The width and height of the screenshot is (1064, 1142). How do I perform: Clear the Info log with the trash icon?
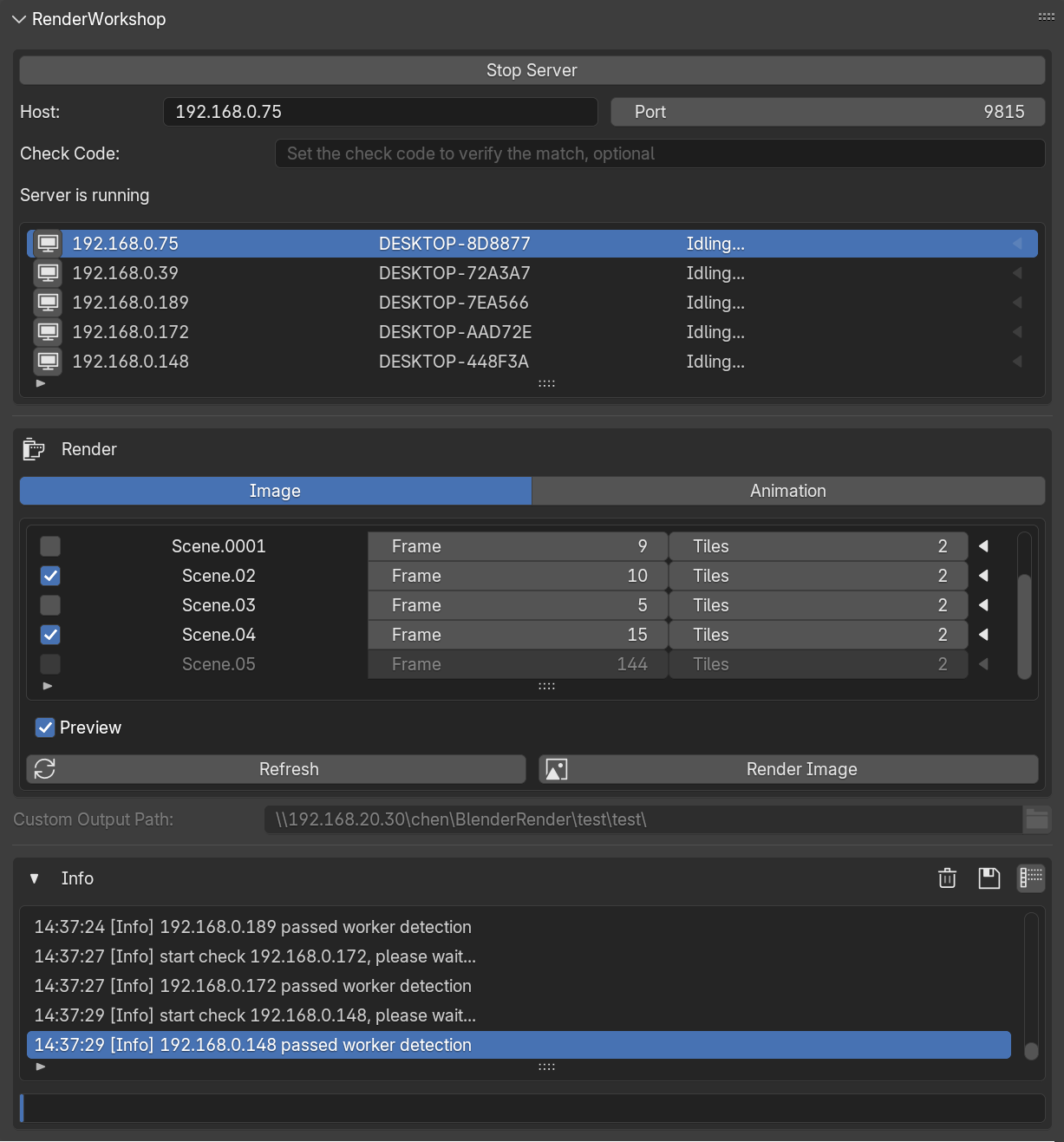pyautogui.click(x=947, y=878)
